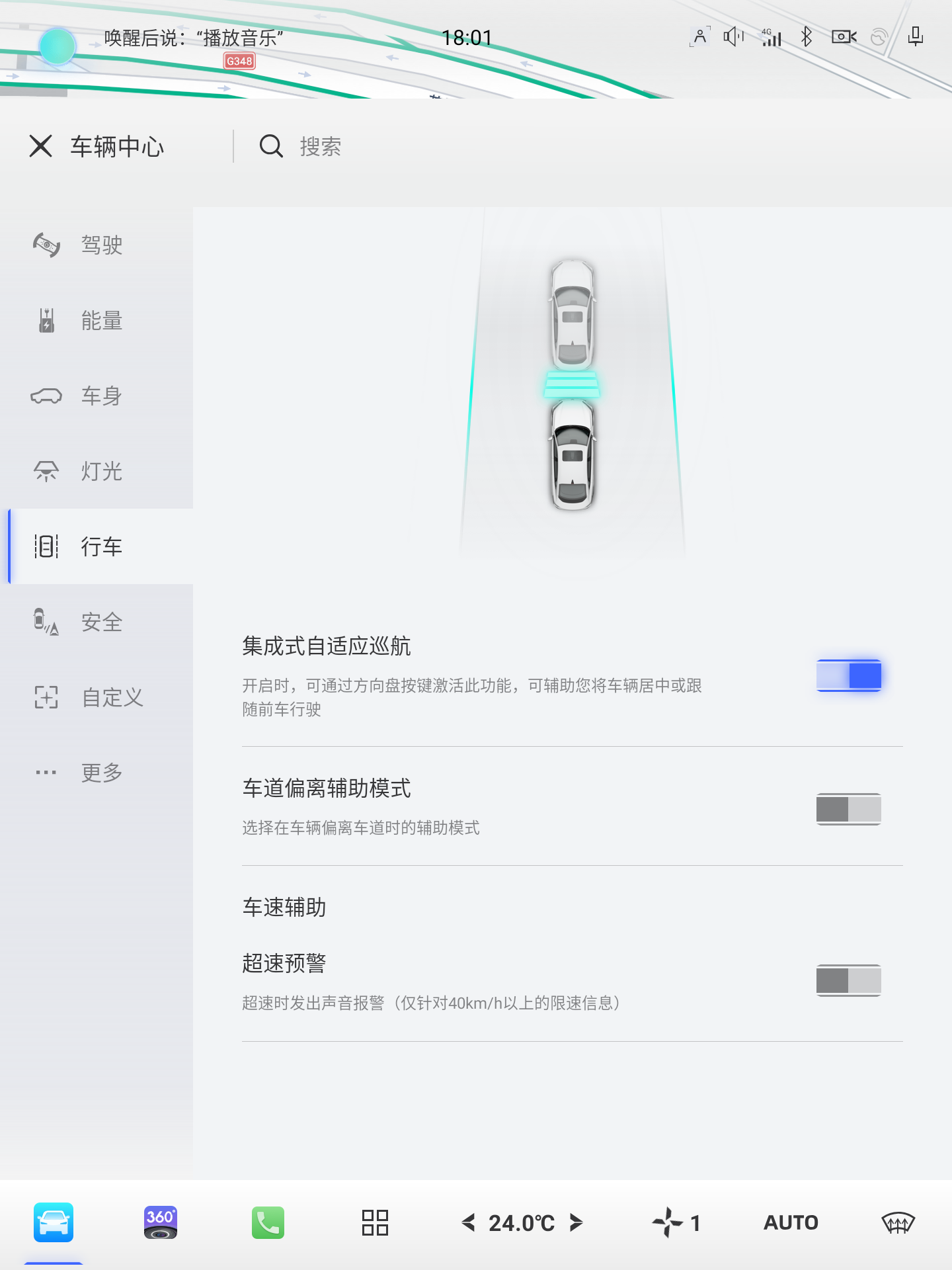Image resolution: width=952 pixels, height=1270 pixels.
Task: Tap the windshield defrost icon
Action: tap(898, 1222)
